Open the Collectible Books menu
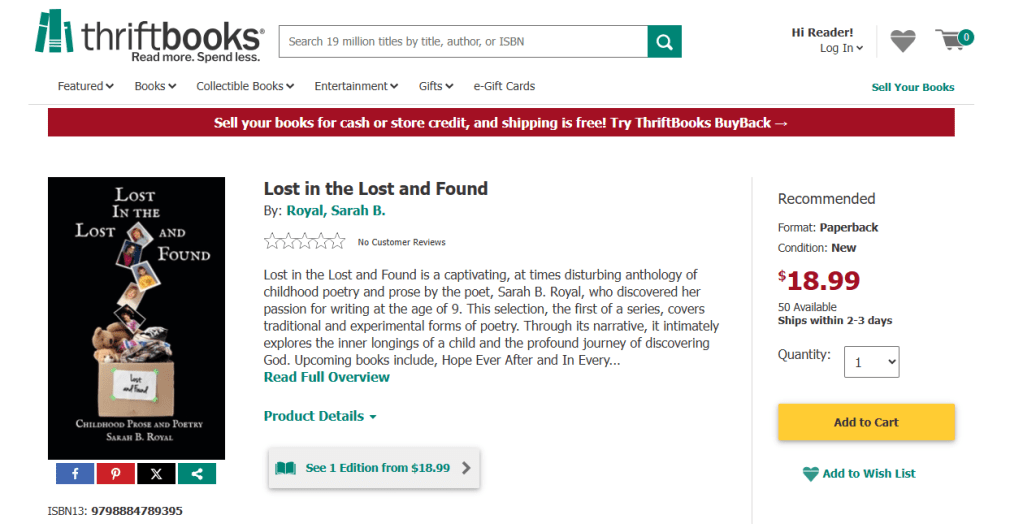This screenshot has width=1023, height=528. click(x=245, y=86)
